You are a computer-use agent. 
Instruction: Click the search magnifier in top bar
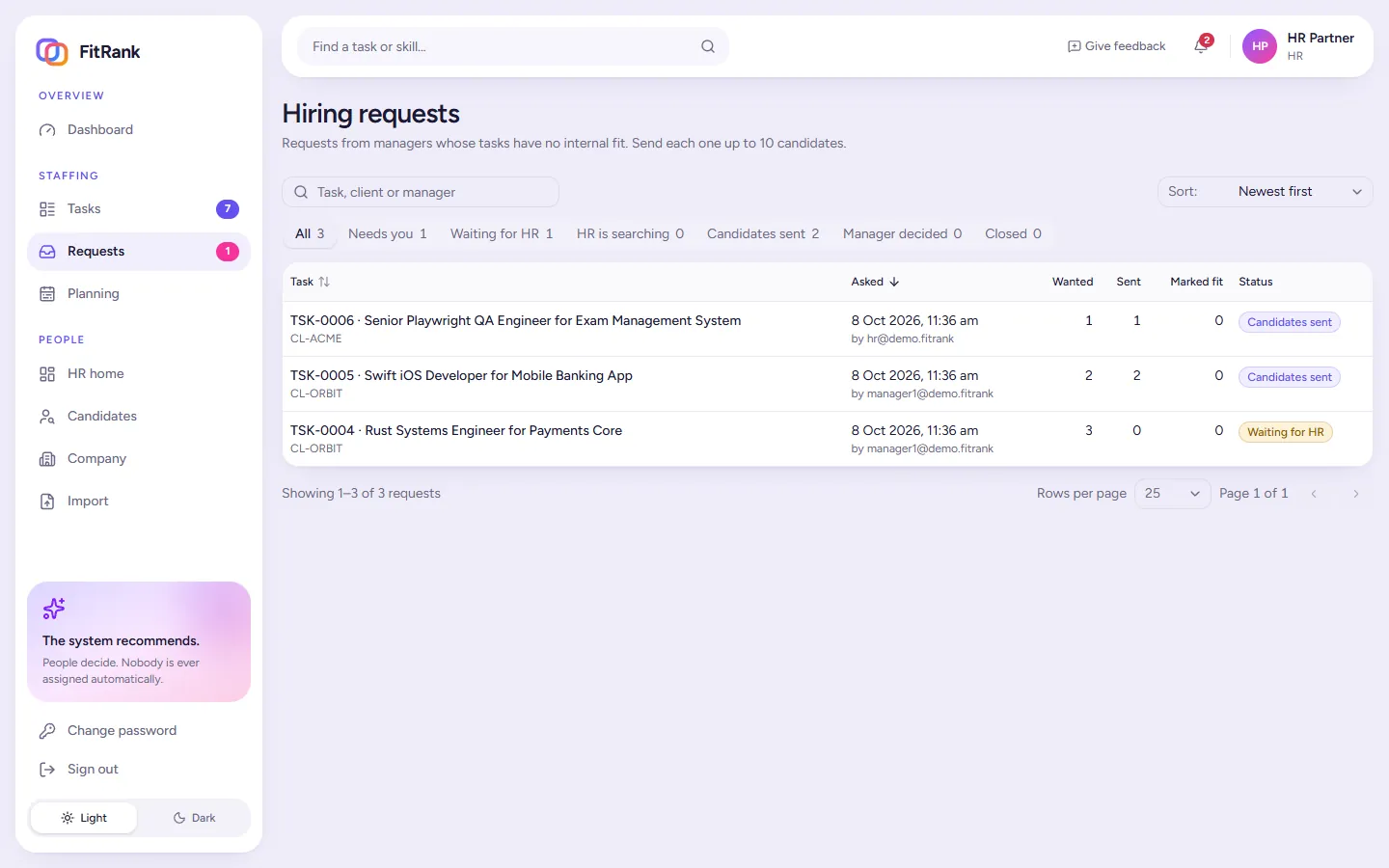(708, 46)
